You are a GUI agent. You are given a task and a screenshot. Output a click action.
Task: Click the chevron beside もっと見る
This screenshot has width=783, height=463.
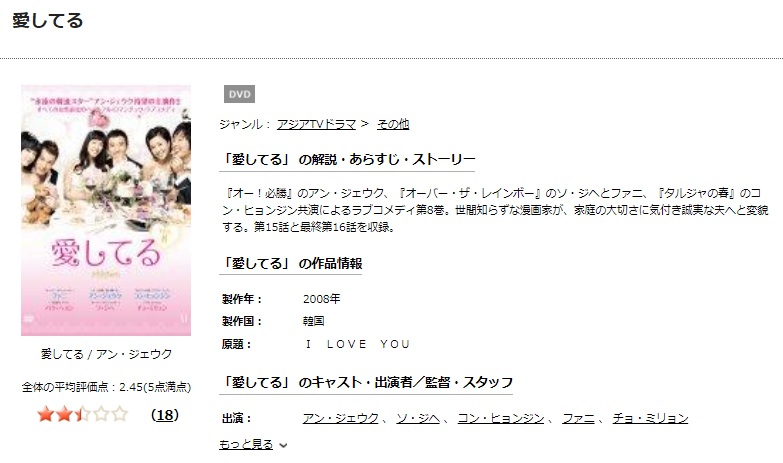[x=283, y=445]
